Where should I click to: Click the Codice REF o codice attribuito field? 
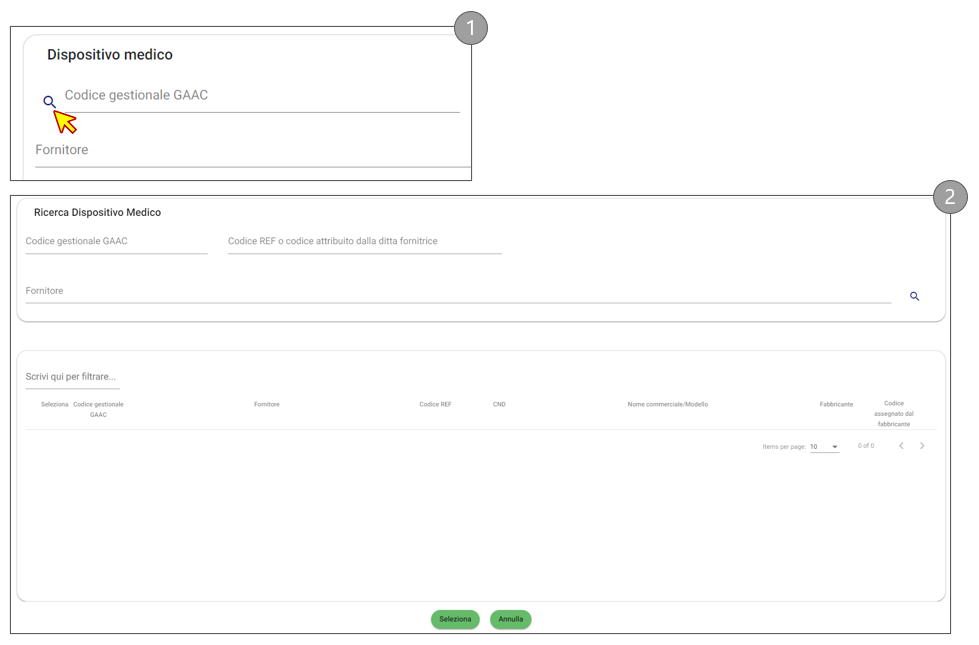click(364, 241)
